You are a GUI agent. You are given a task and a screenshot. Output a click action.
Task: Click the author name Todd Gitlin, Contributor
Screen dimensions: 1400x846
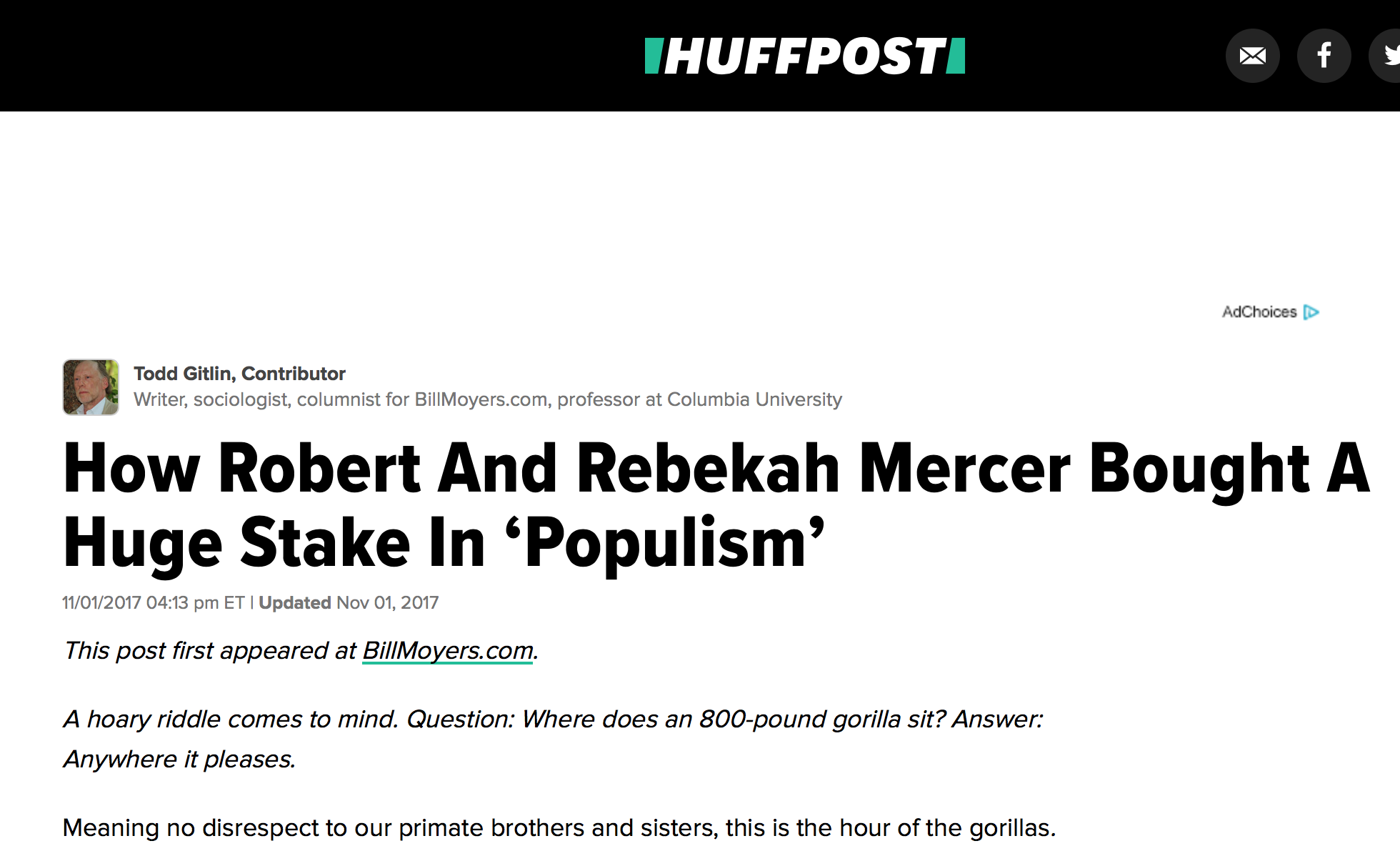(x=239, y=374)
